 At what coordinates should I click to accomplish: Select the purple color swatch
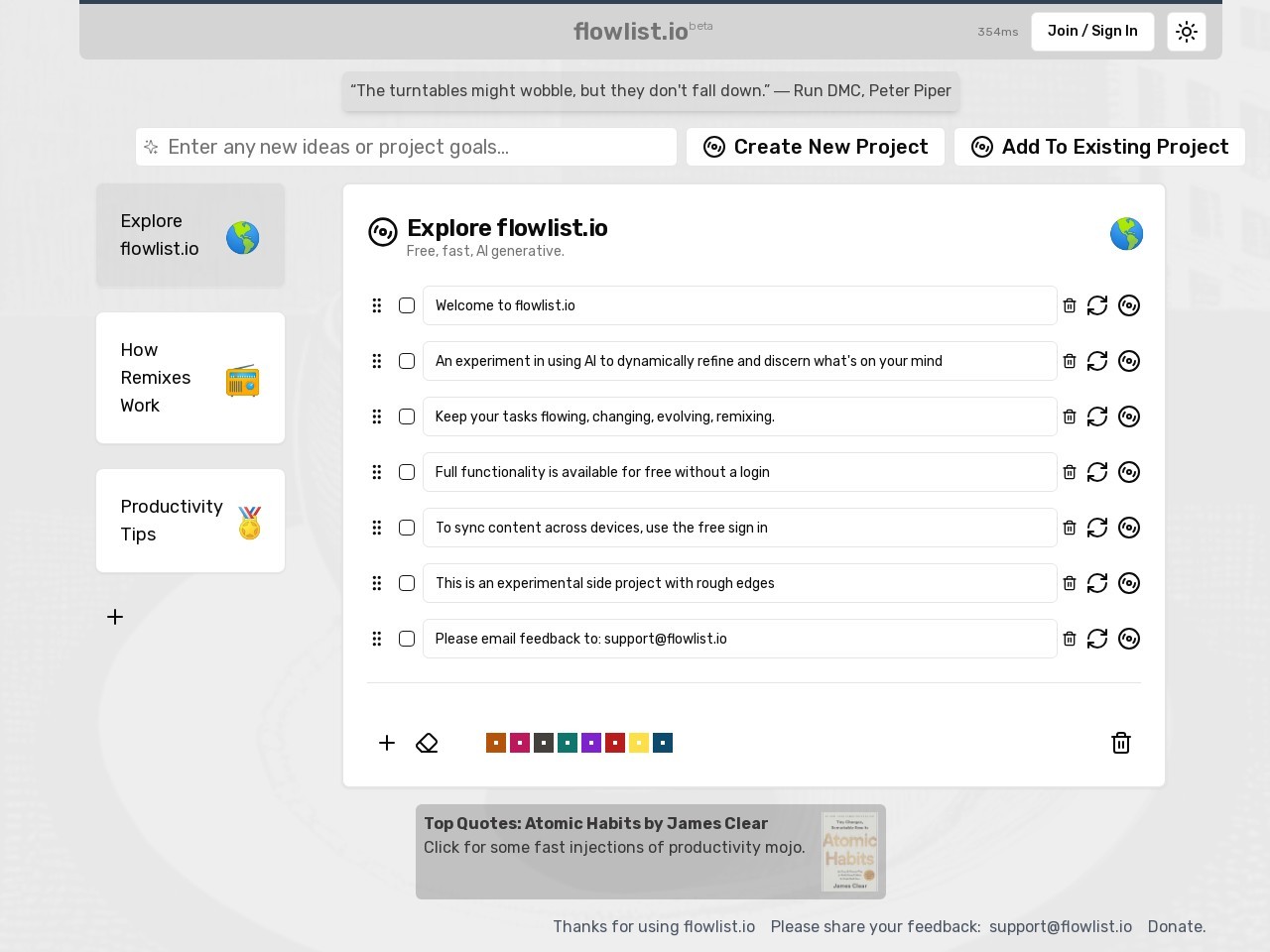coord(591,743)
